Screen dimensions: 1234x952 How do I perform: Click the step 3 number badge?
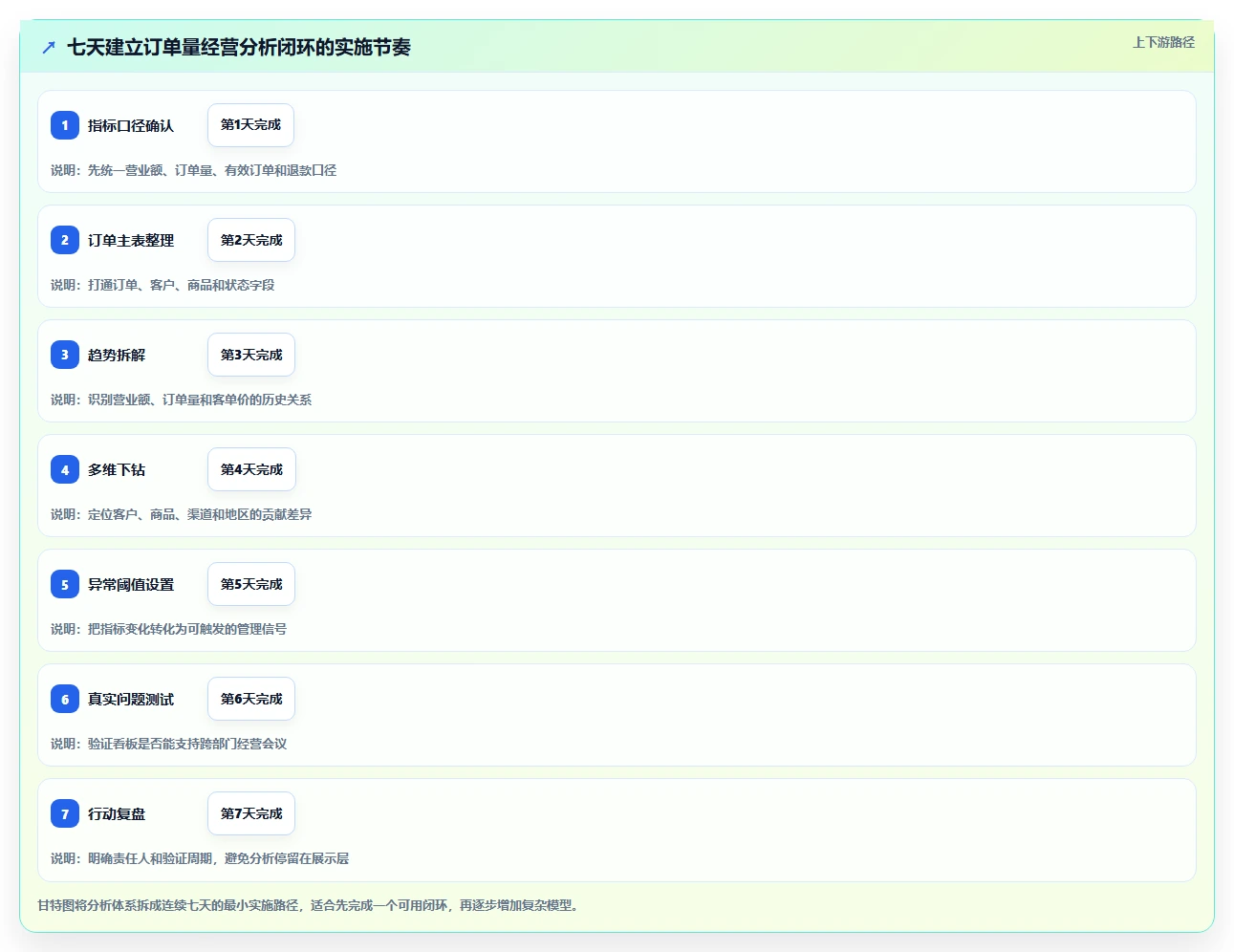pos(65,355)
